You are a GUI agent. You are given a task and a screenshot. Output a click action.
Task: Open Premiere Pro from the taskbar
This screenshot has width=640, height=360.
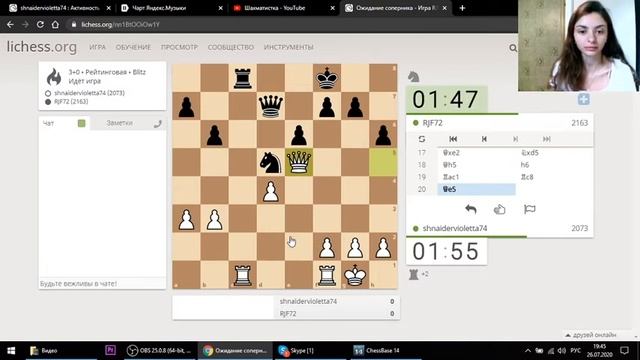pyautogui.click(x=110, y=350)
